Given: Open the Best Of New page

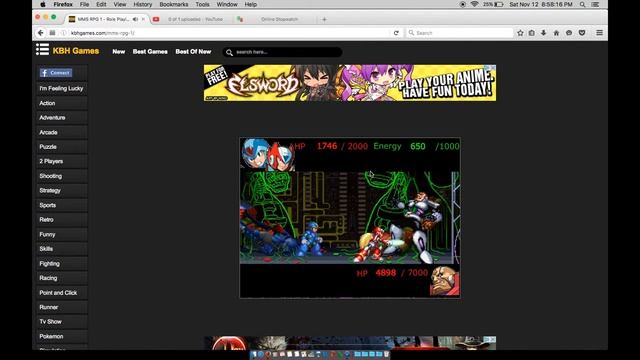Looking at the screenshot, I should click(193, 51).
